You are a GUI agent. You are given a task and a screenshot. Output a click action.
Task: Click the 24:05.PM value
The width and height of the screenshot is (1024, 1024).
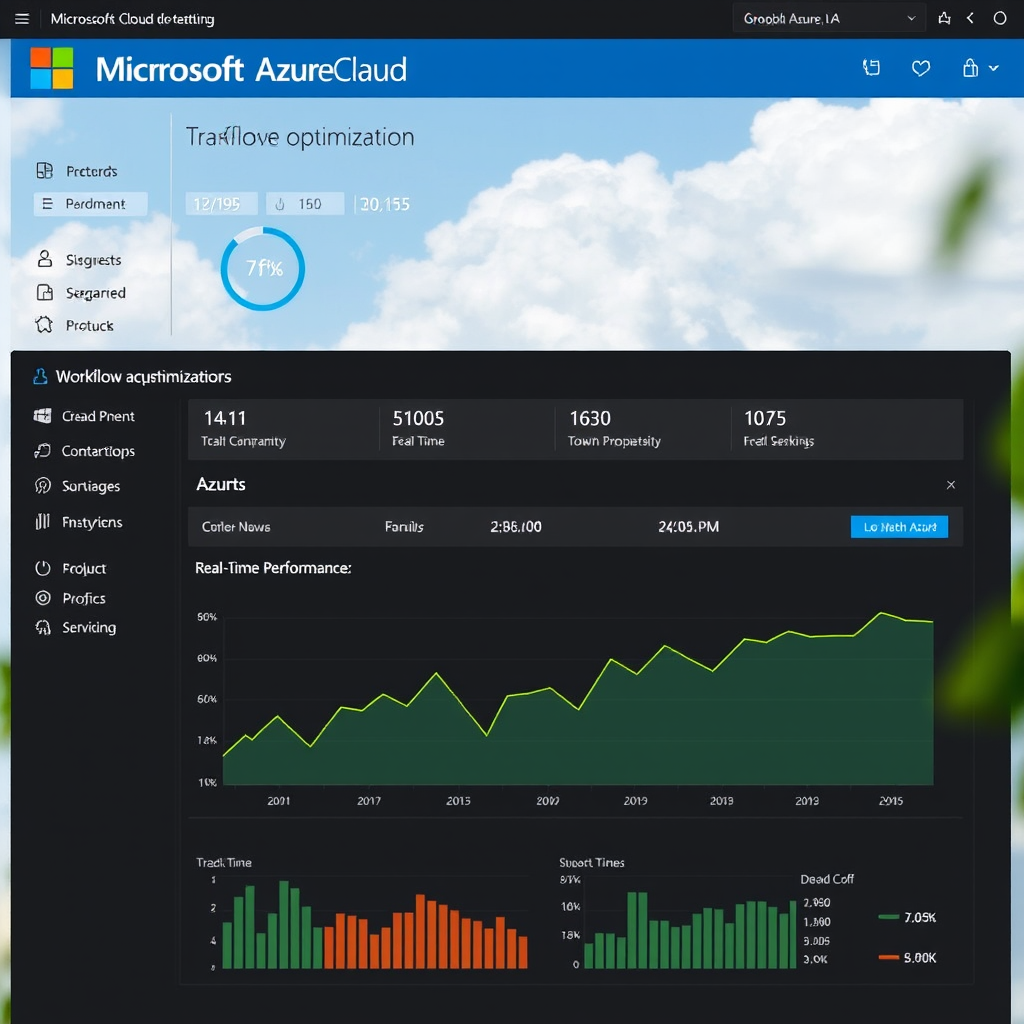tap(688, 527)
